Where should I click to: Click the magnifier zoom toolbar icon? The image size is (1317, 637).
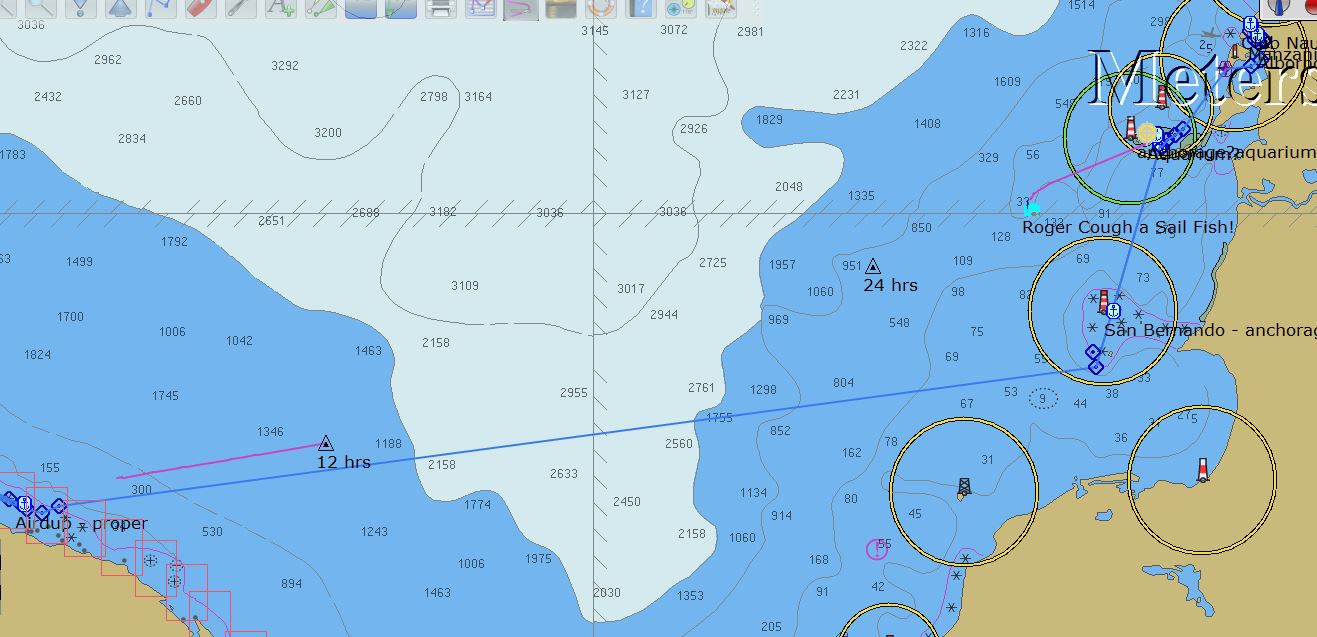pos(40,7)
